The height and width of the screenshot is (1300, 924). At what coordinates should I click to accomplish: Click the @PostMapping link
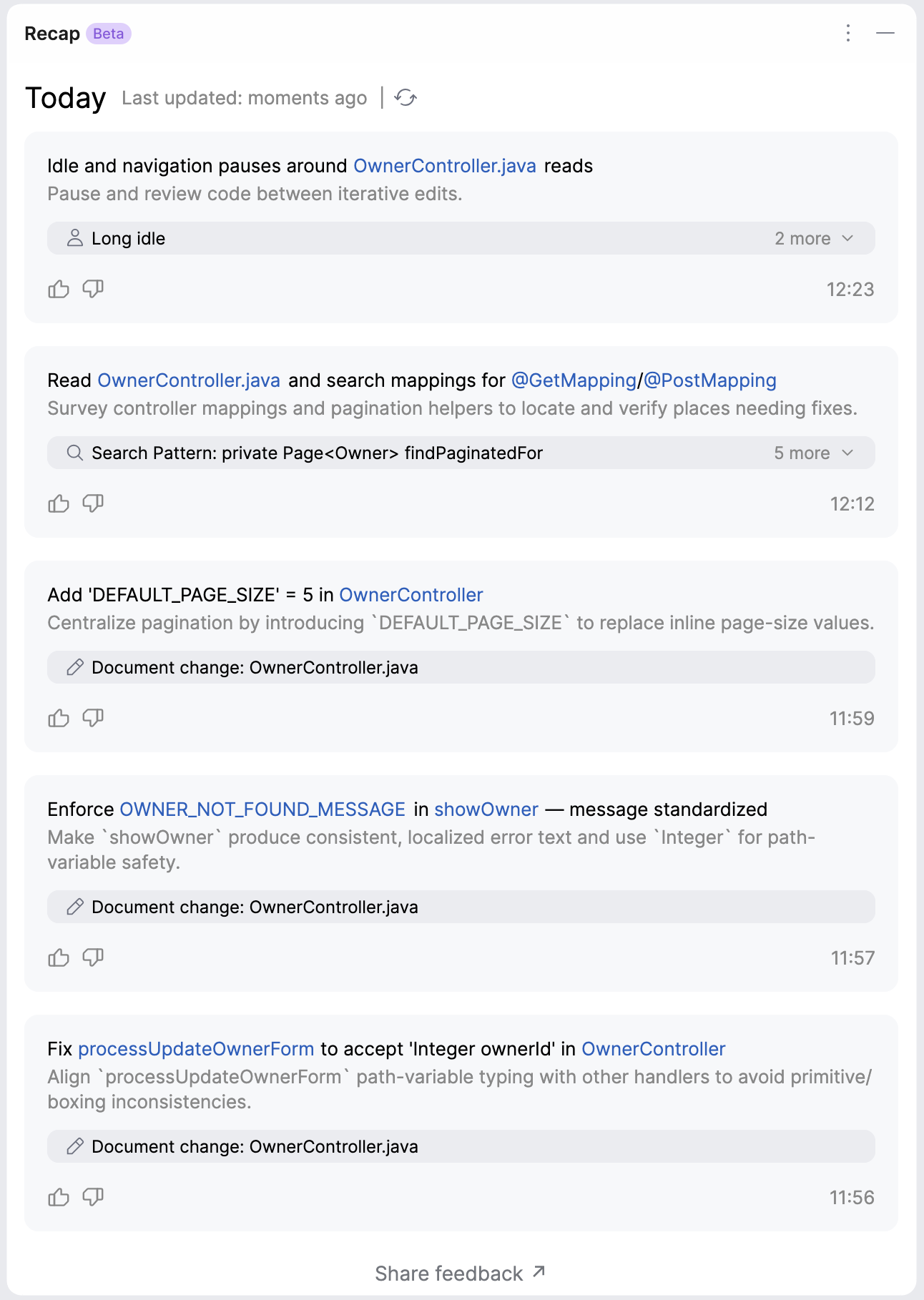710,380
